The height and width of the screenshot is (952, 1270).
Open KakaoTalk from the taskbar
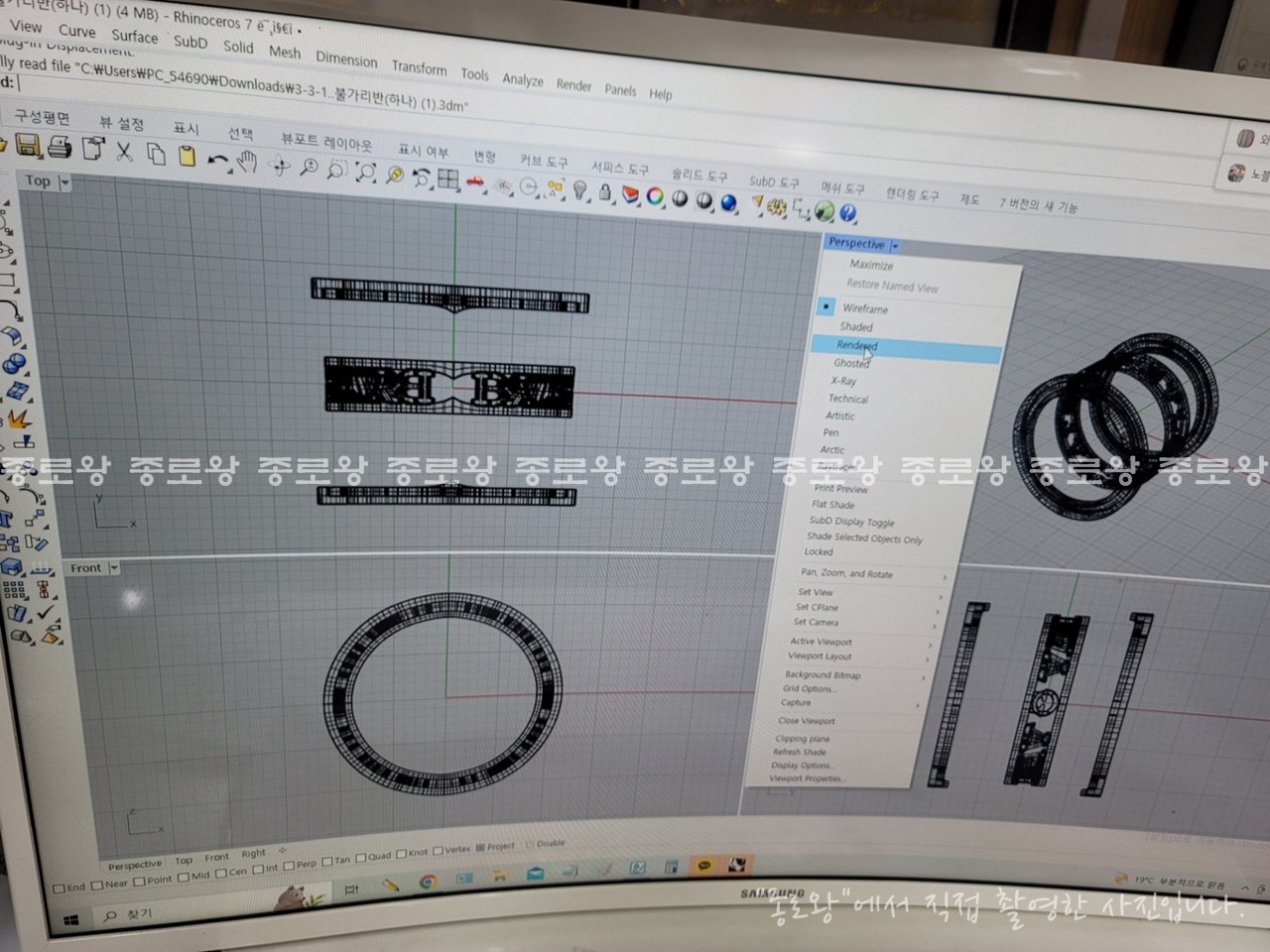(x=703, y=867)
